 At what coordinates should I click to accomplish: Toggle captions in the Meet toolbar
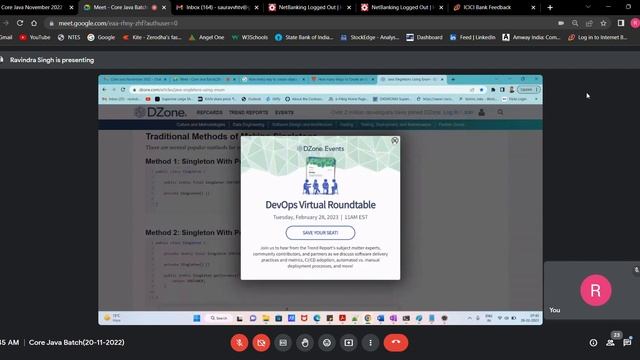tap(283, 343)
